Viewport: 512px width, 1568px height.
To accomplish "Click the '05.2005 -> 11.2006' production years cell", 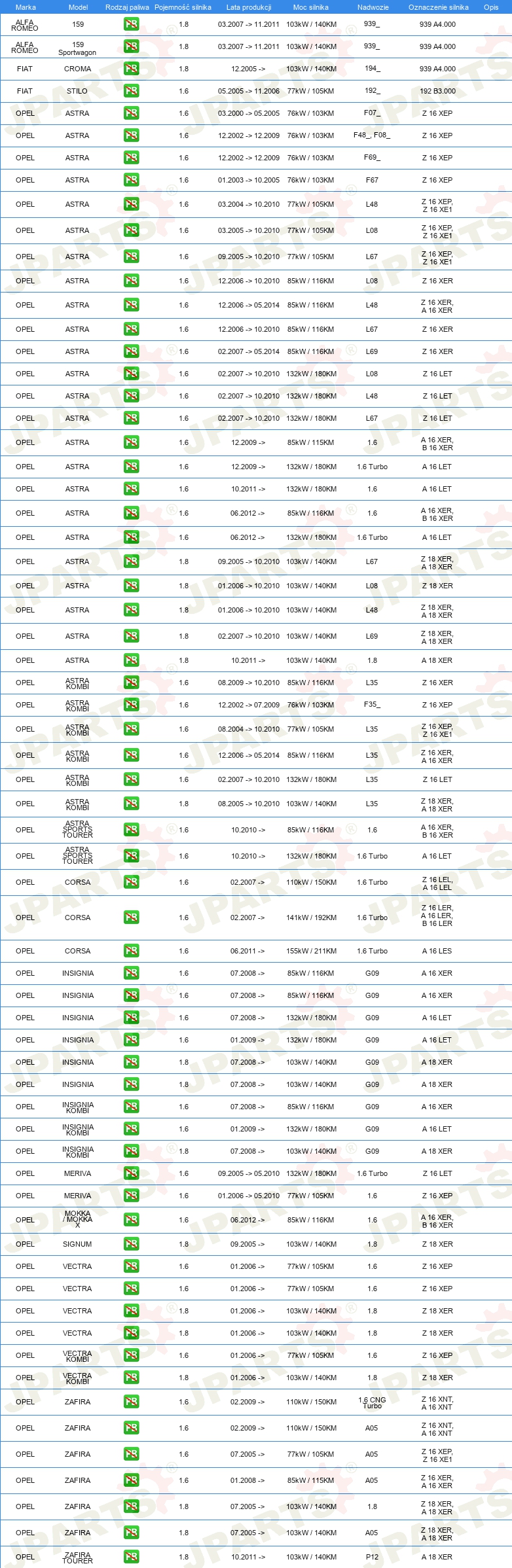I will (x=249, y=91).
